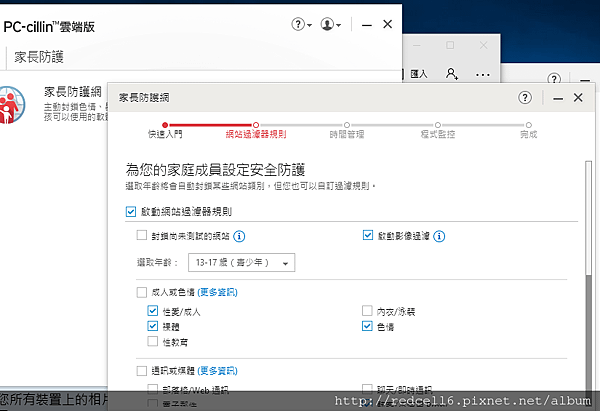The height and width of the screenshot is (411, 600).
Task: Uncheck 裸體 checkbox
Action: click(x=152, y=326)
